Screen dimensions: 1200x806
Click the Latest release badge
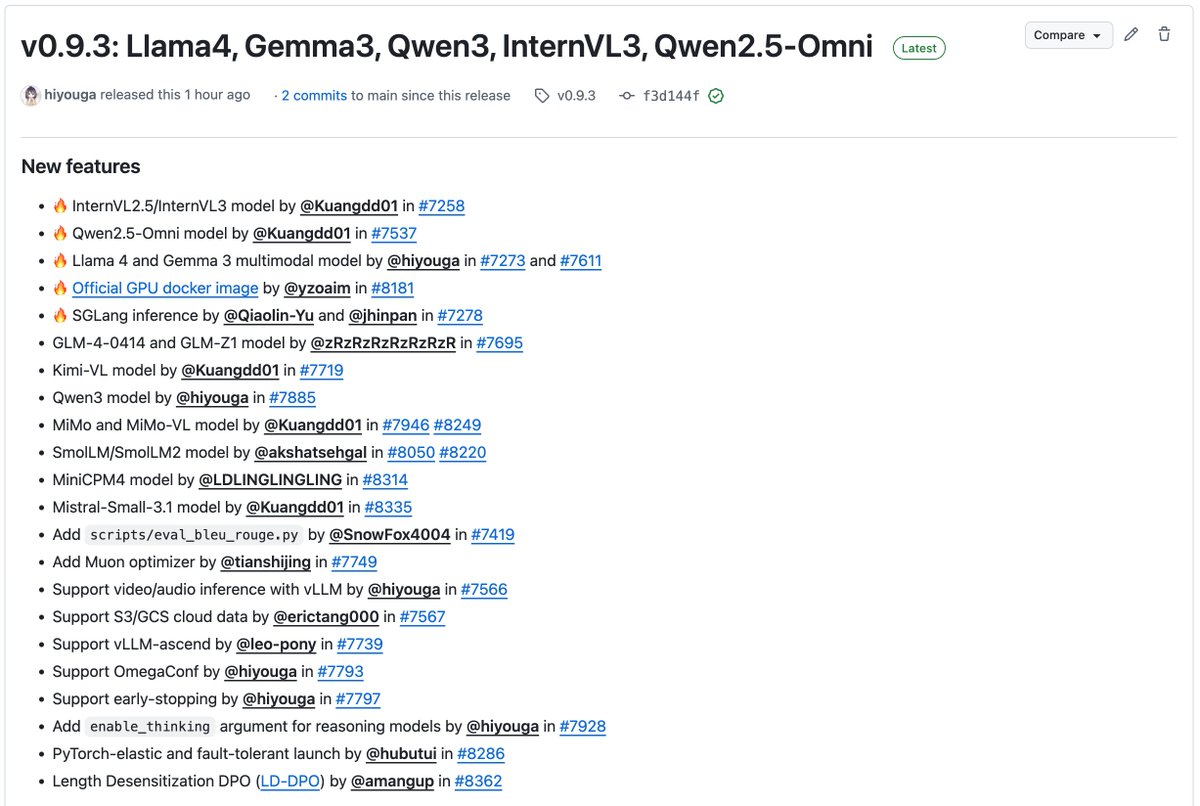click(x=919, y=48)
